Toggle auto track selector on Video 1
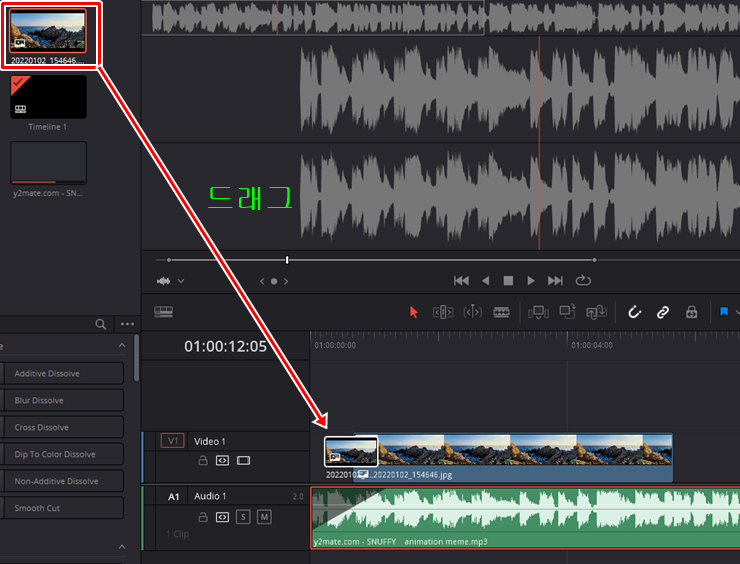 click(x=222, y=460)
